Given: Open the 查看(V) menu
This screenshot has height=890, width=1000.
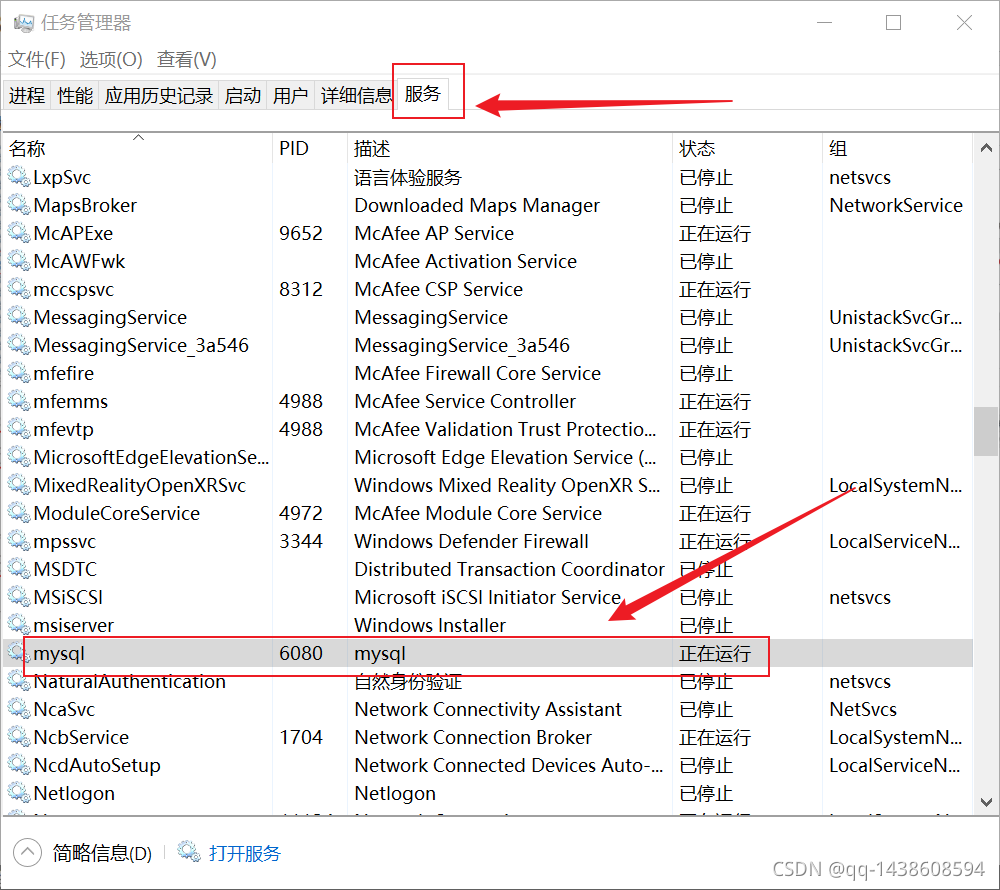Looking at the screenshot, I should coord(186,59).
